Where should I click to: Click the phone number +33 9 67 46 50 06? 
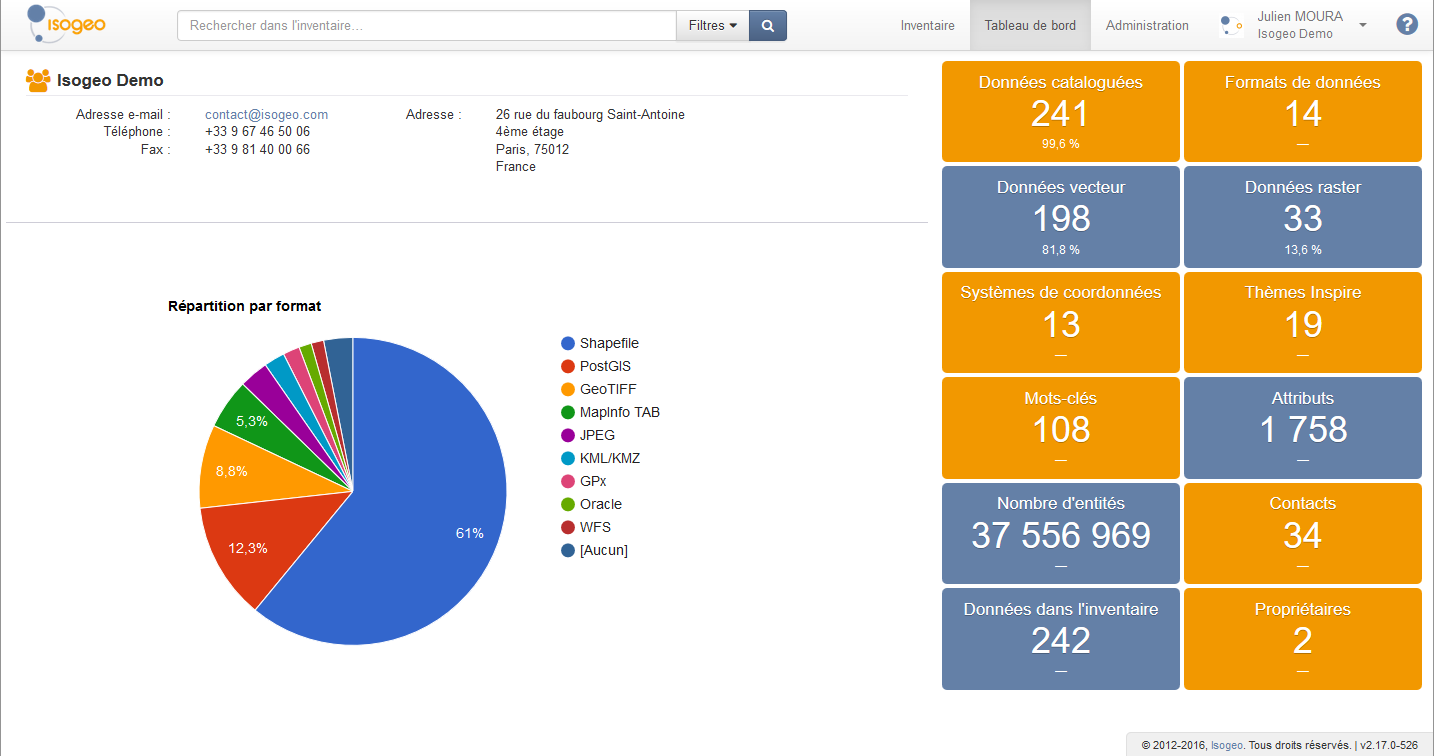pos(257,132)
